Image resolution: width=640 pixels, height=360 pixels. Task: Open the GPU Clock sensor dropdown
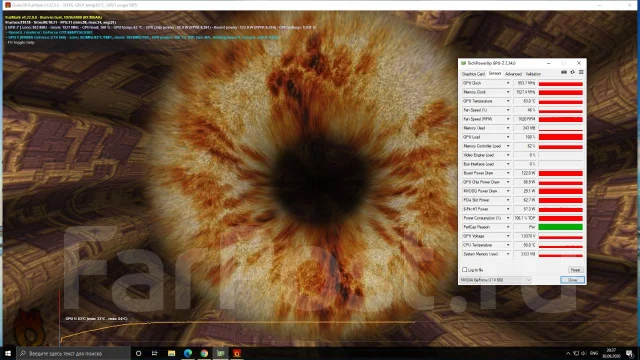tap(508, 83)
